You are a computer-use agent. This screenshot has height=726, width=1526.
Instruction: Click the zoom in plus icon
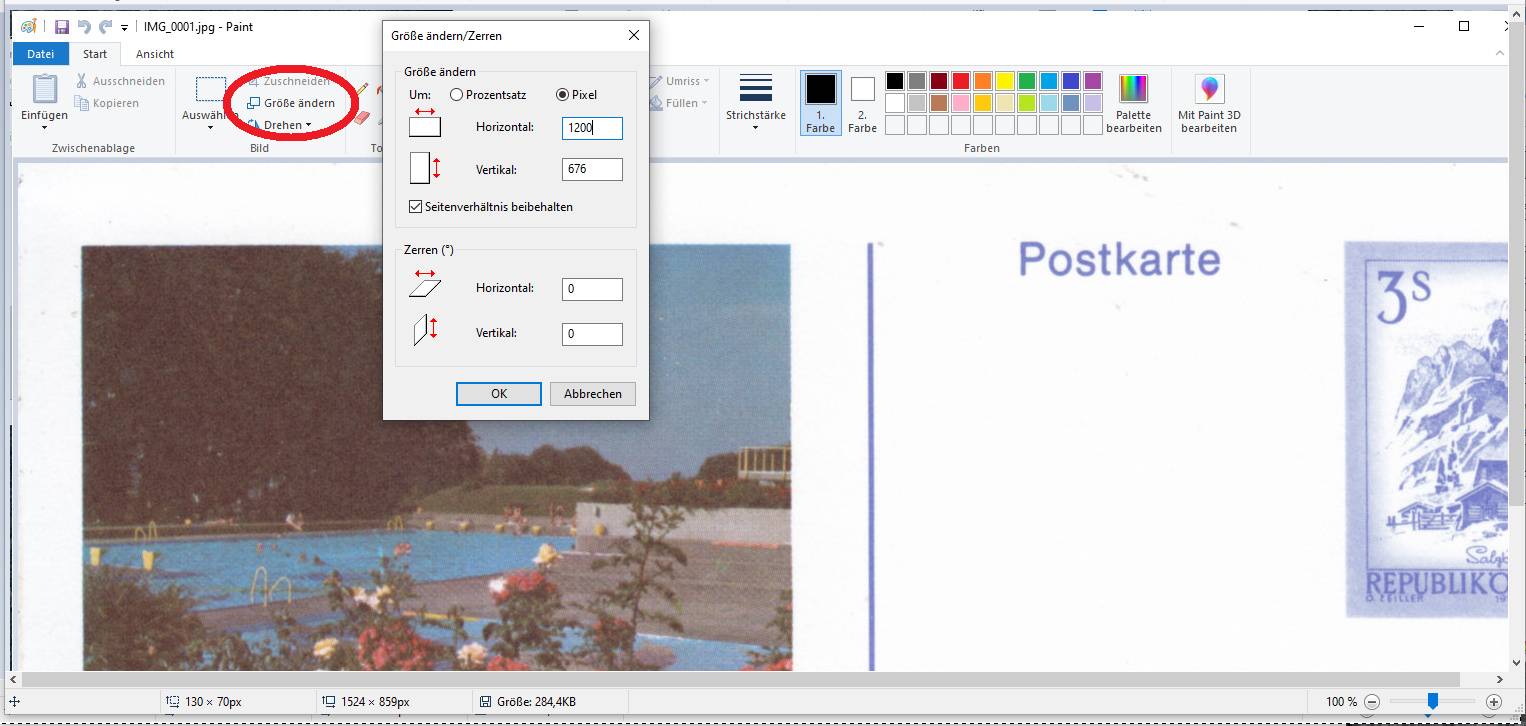[x=1494, y=702]
